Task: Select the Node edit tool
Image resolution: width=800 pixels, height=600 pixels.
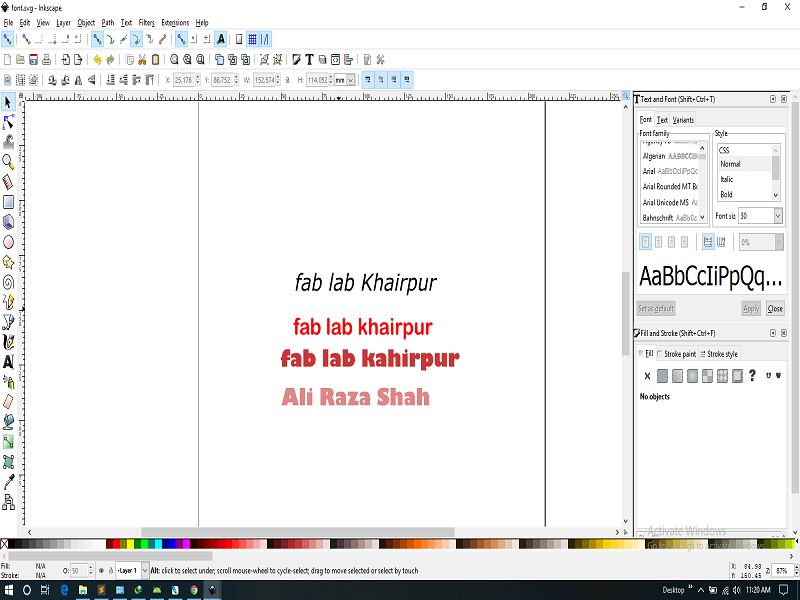Action: [x=8, y=122]
